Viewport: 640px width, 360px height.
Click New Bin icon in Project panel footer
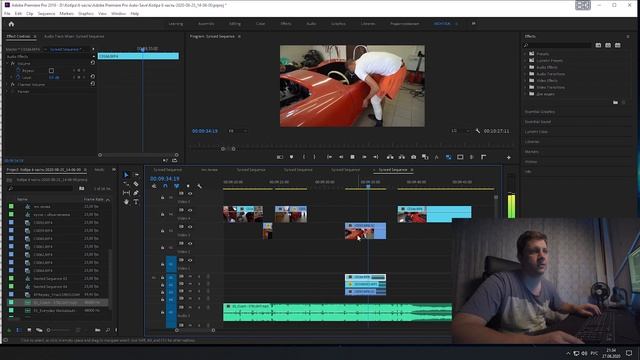[98, 330]
